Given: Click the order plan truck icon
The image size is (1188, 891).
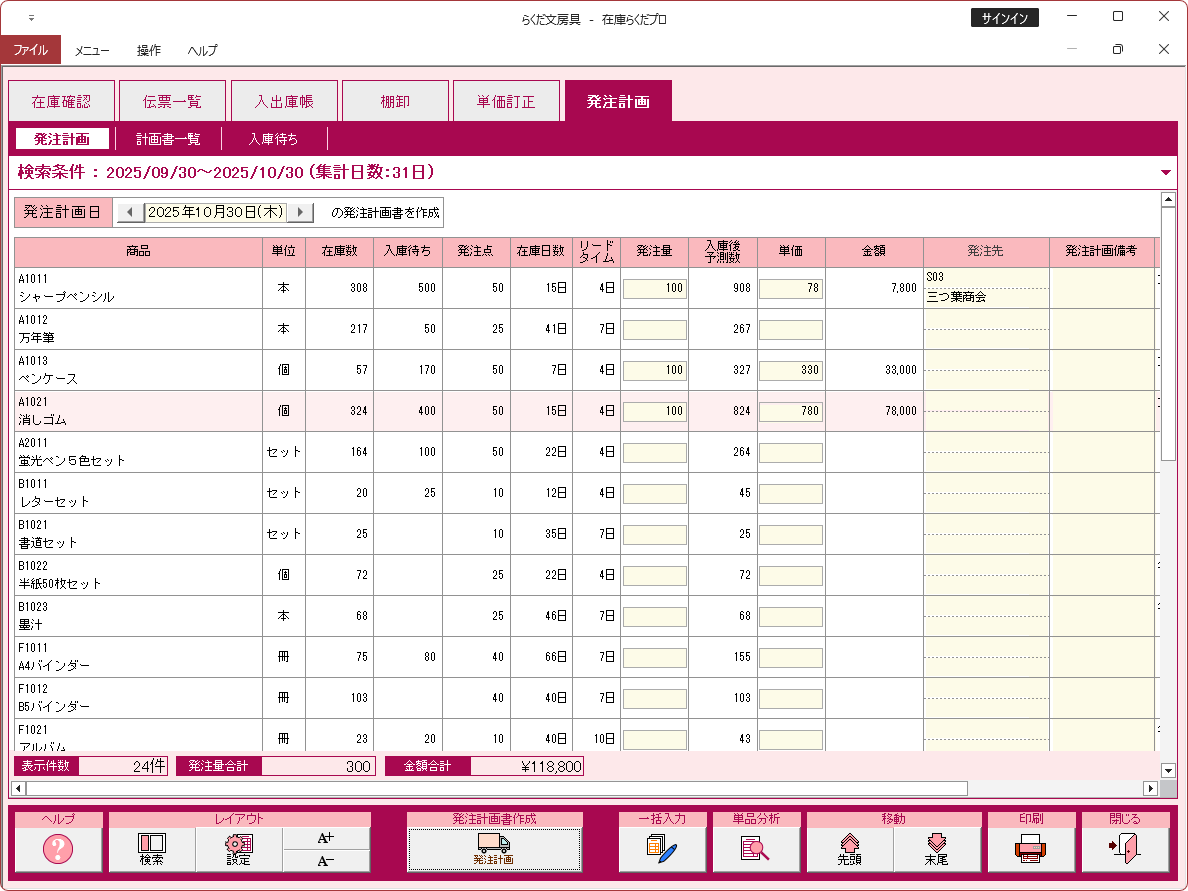Looking at the screenshot, I should pos(494,849).
